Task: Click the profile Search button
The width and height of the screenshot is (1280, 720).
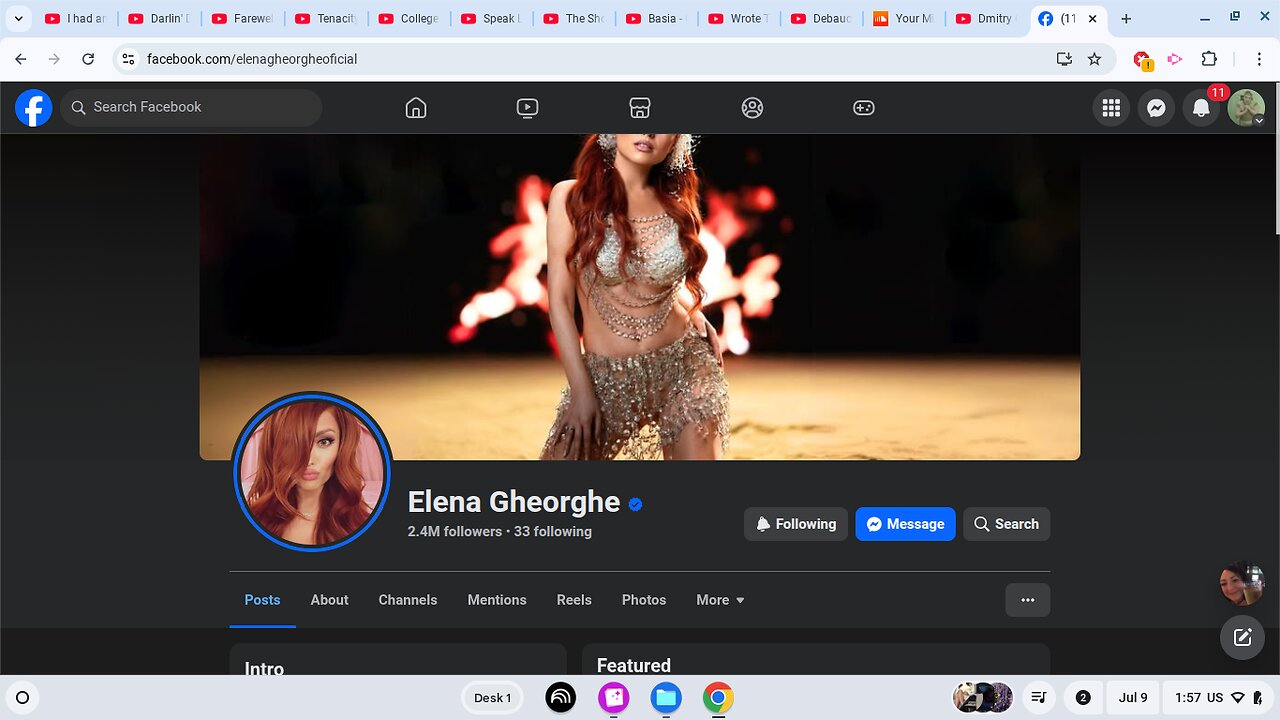Action: [1006, 524]
